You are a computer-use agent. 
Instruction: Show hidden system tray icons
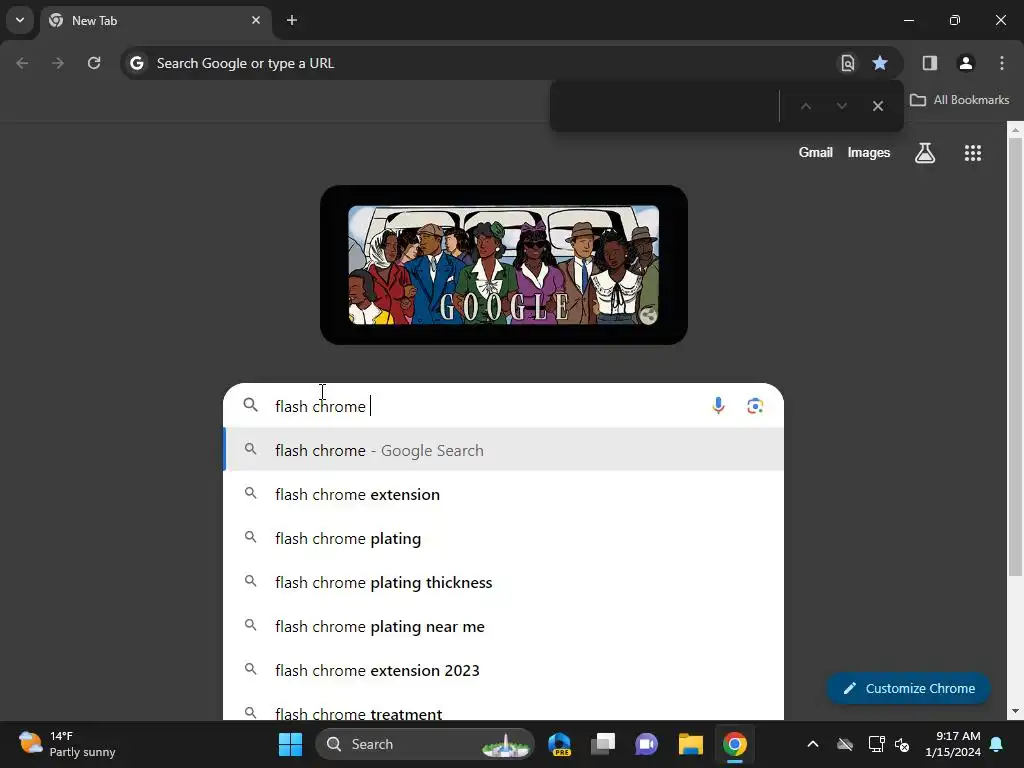(x=812, y=744)
